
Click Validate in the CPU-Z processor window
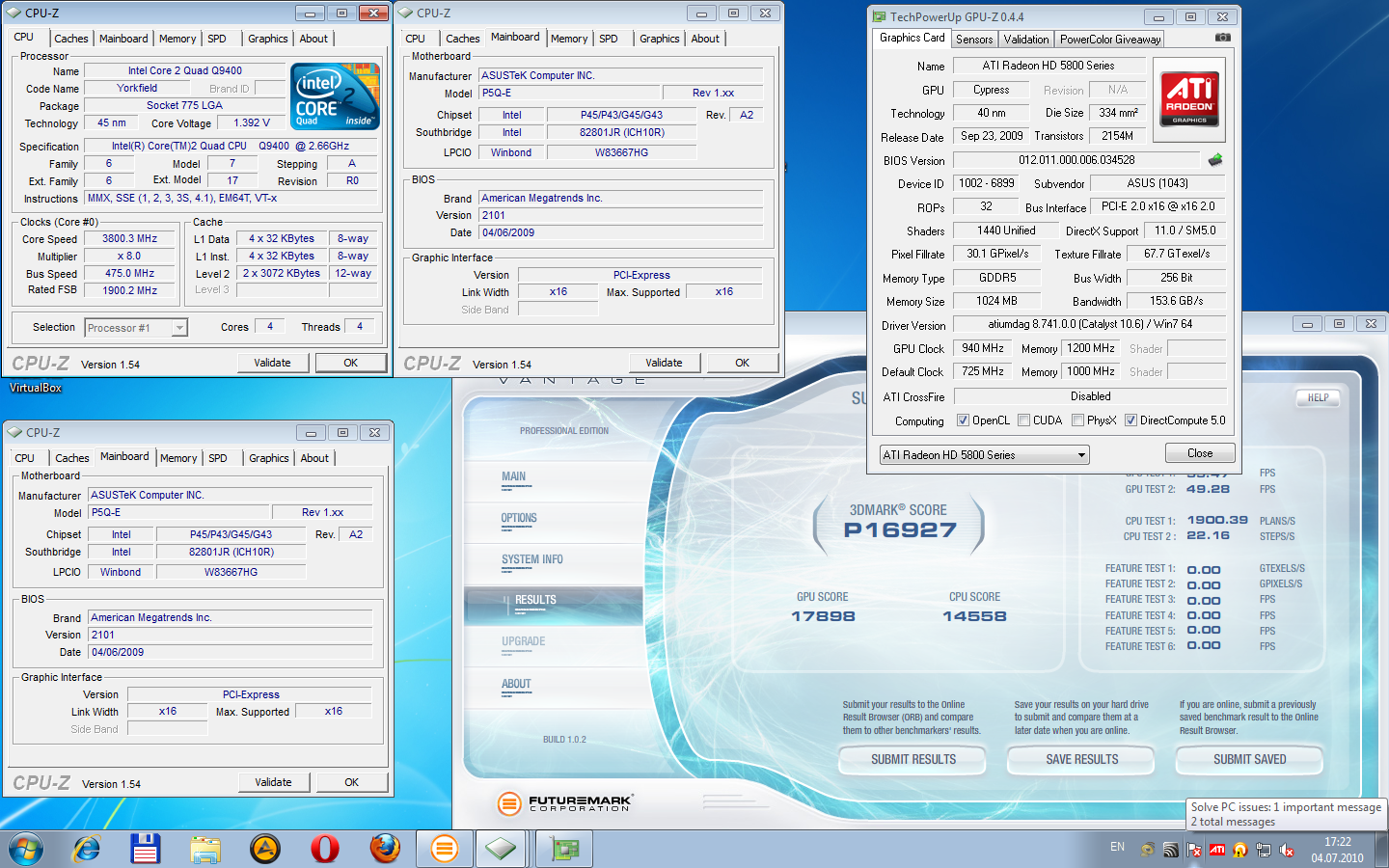[x=273, y=363]
